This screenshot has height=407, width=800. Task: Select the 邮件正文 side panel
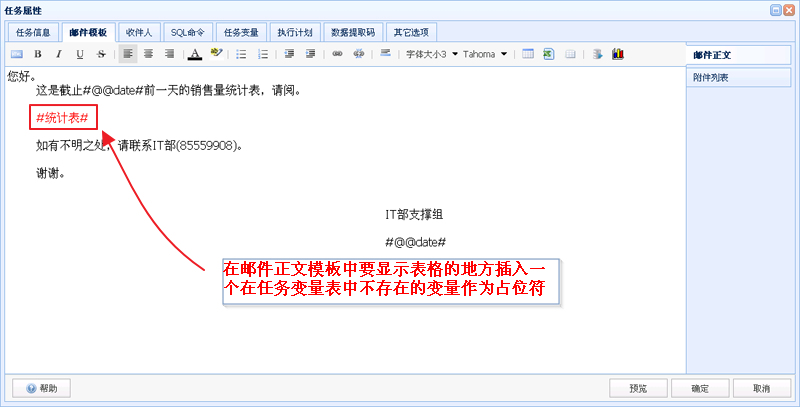click(x=739, y=55)
